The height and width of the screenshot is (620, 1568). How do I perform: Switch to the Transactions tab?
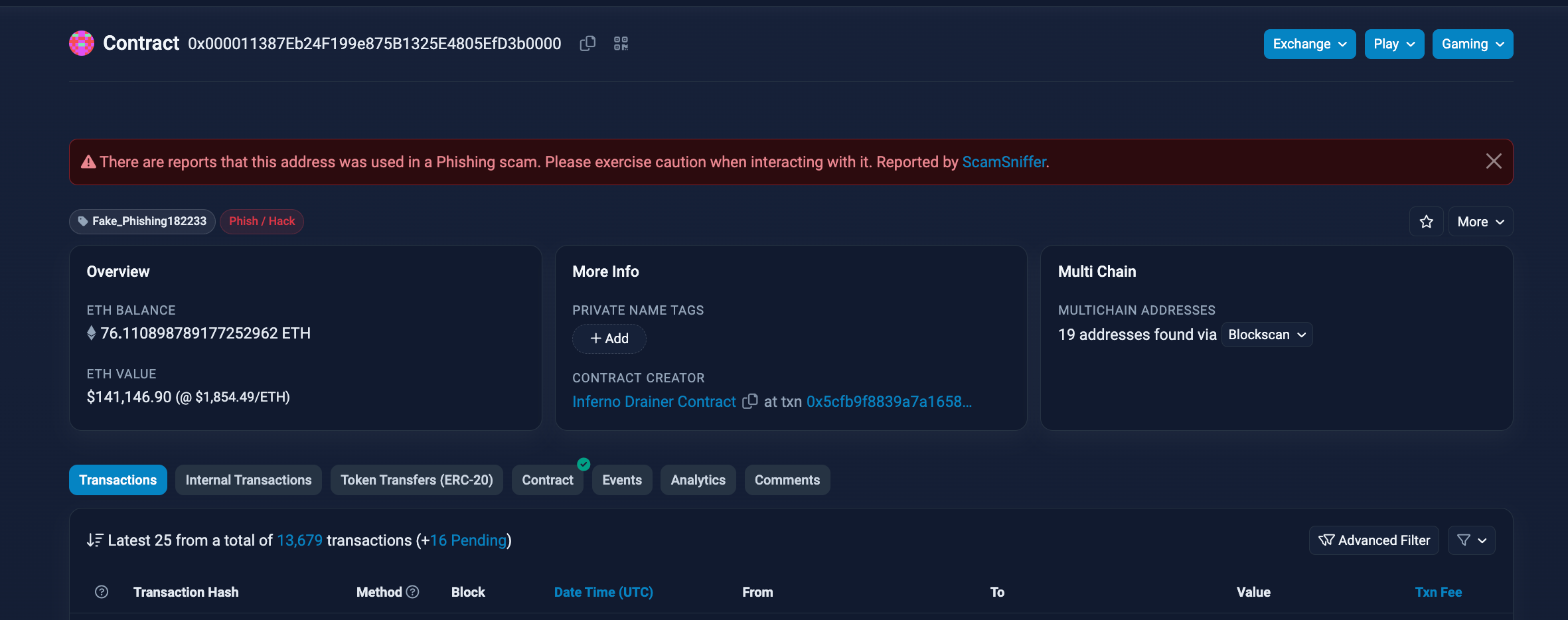click(118, 480)
